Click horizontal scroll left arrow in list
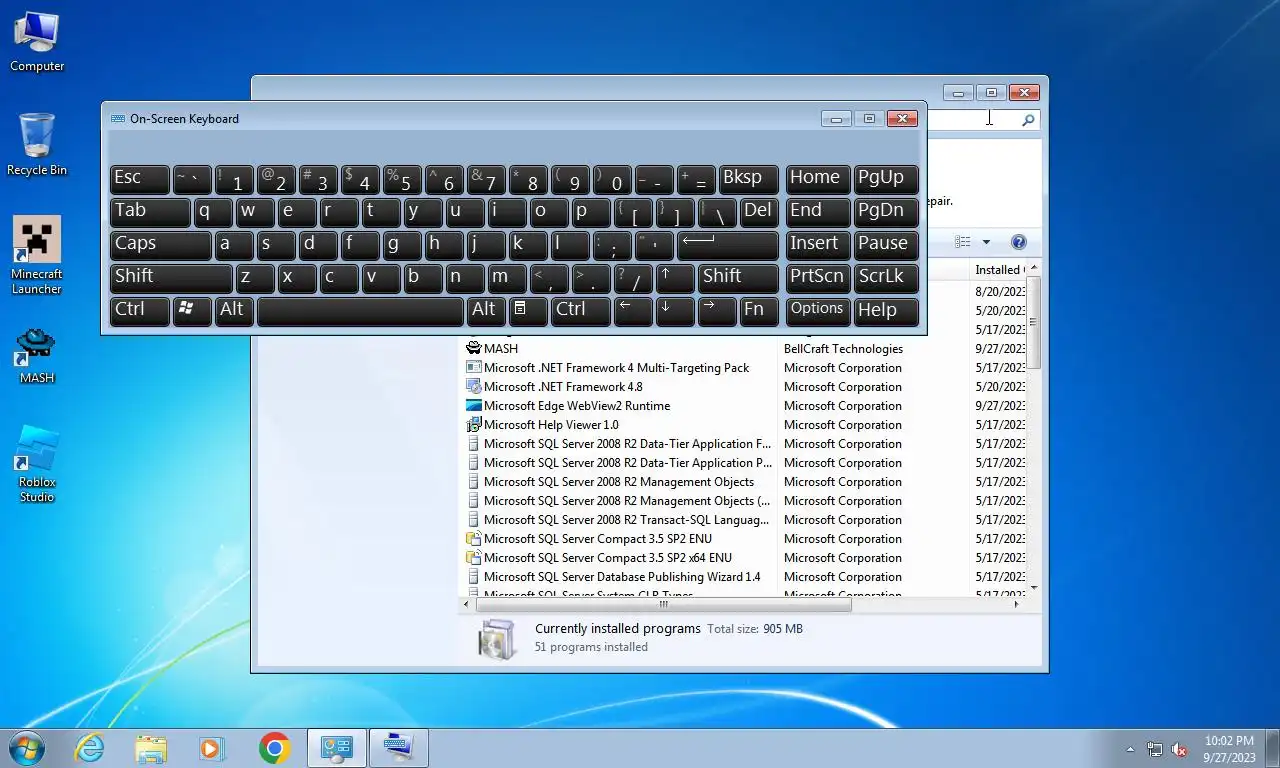 coord(466,604)
